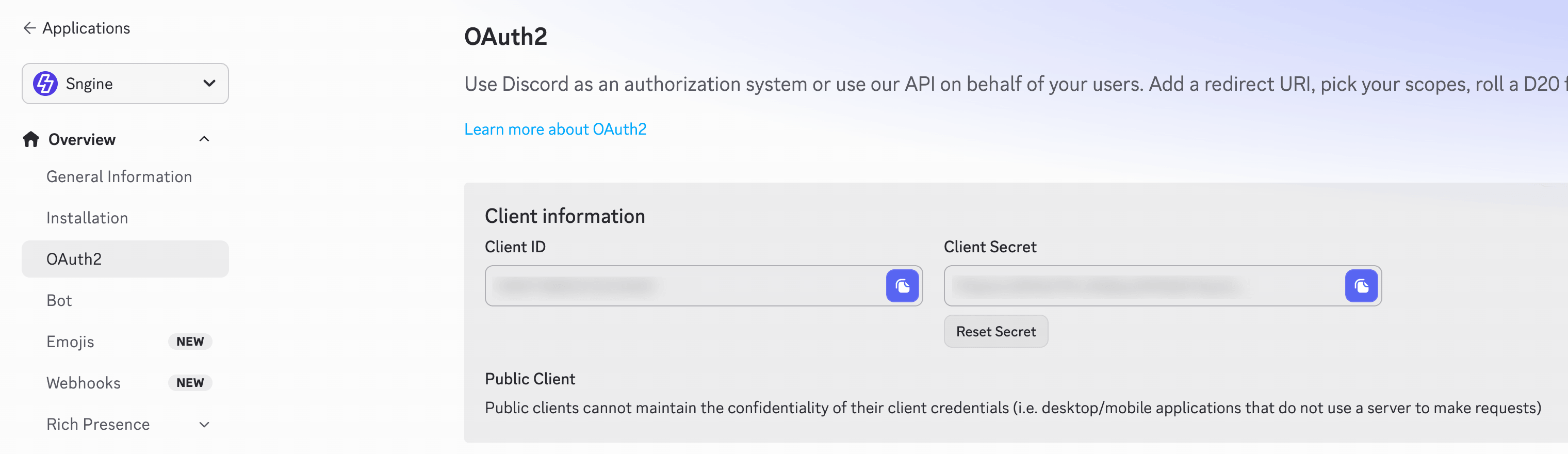Image resolution: width=1568 pixels, height=454 pixels.
Task: Click the Client information heading
Action: point(565,216)
